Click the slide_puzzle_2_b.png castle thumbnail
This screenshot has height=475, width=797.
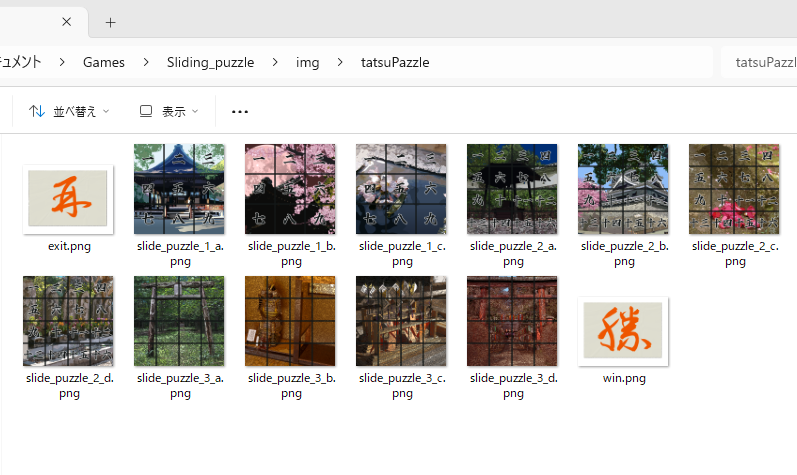tap(623, 189)
